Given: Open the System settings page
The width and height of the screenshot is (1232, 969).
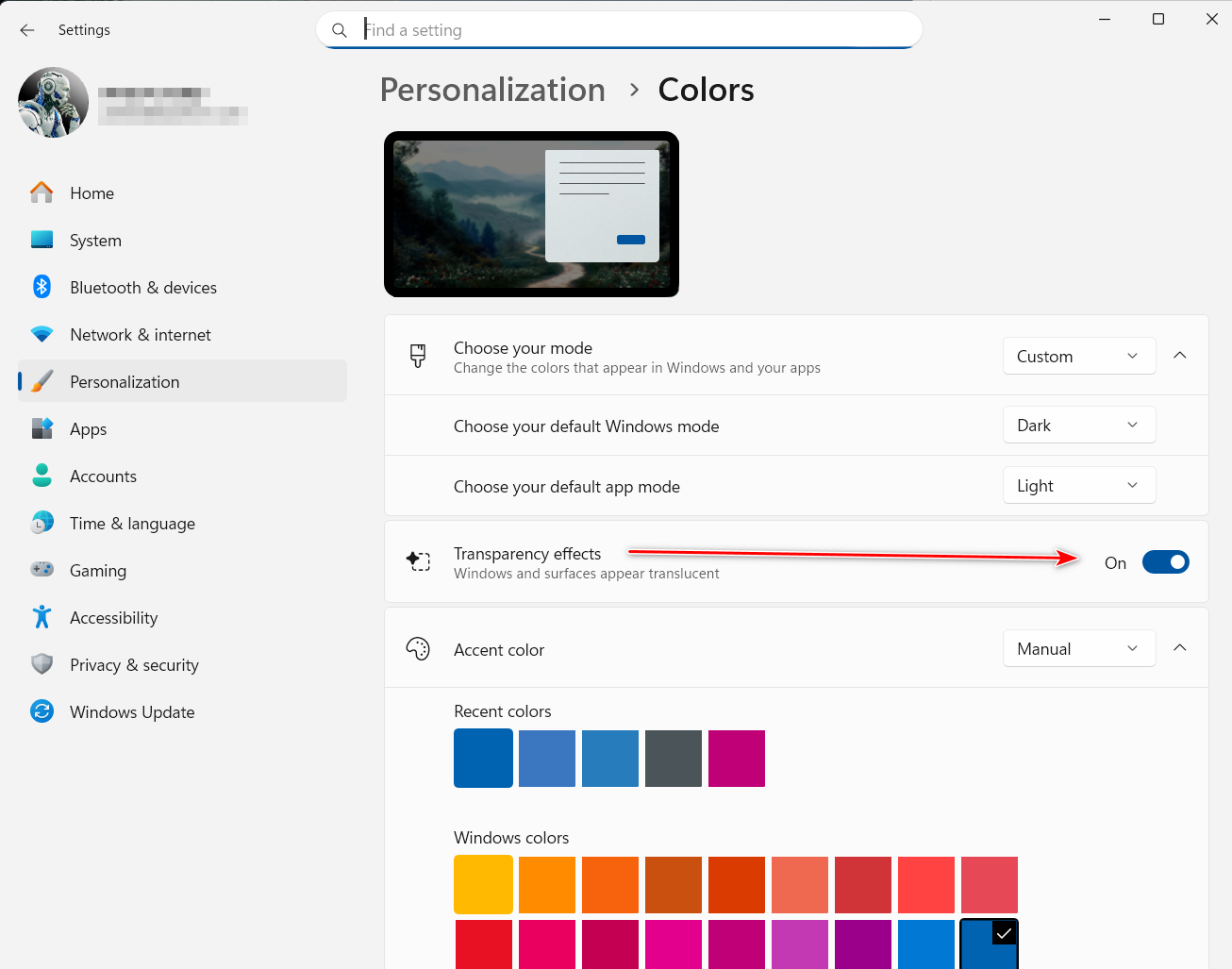Looking at the screenshot, I should [x=95, y=241].
